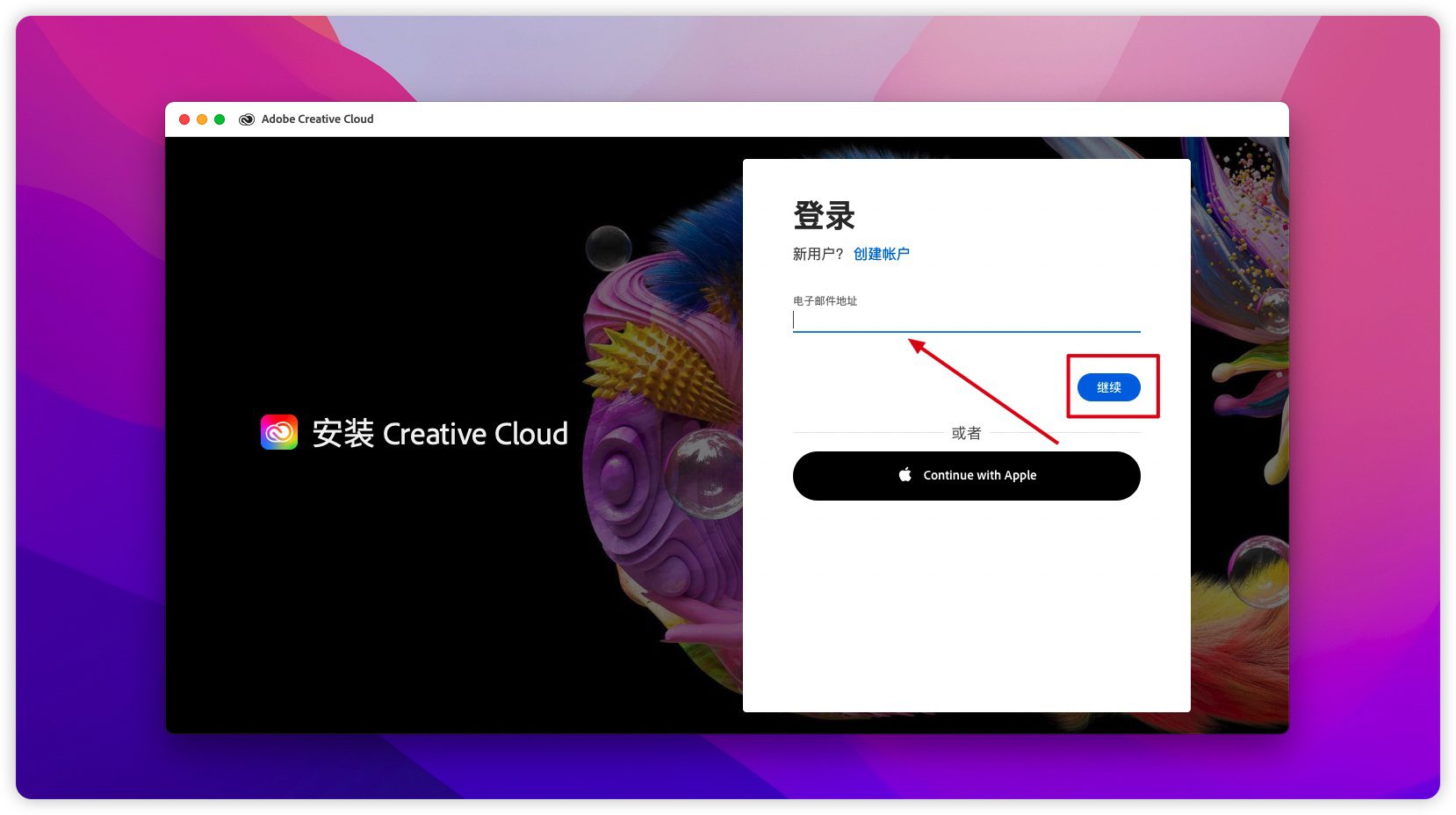
Task: Click the red arrow annotation head
Action: pos(918,345)
